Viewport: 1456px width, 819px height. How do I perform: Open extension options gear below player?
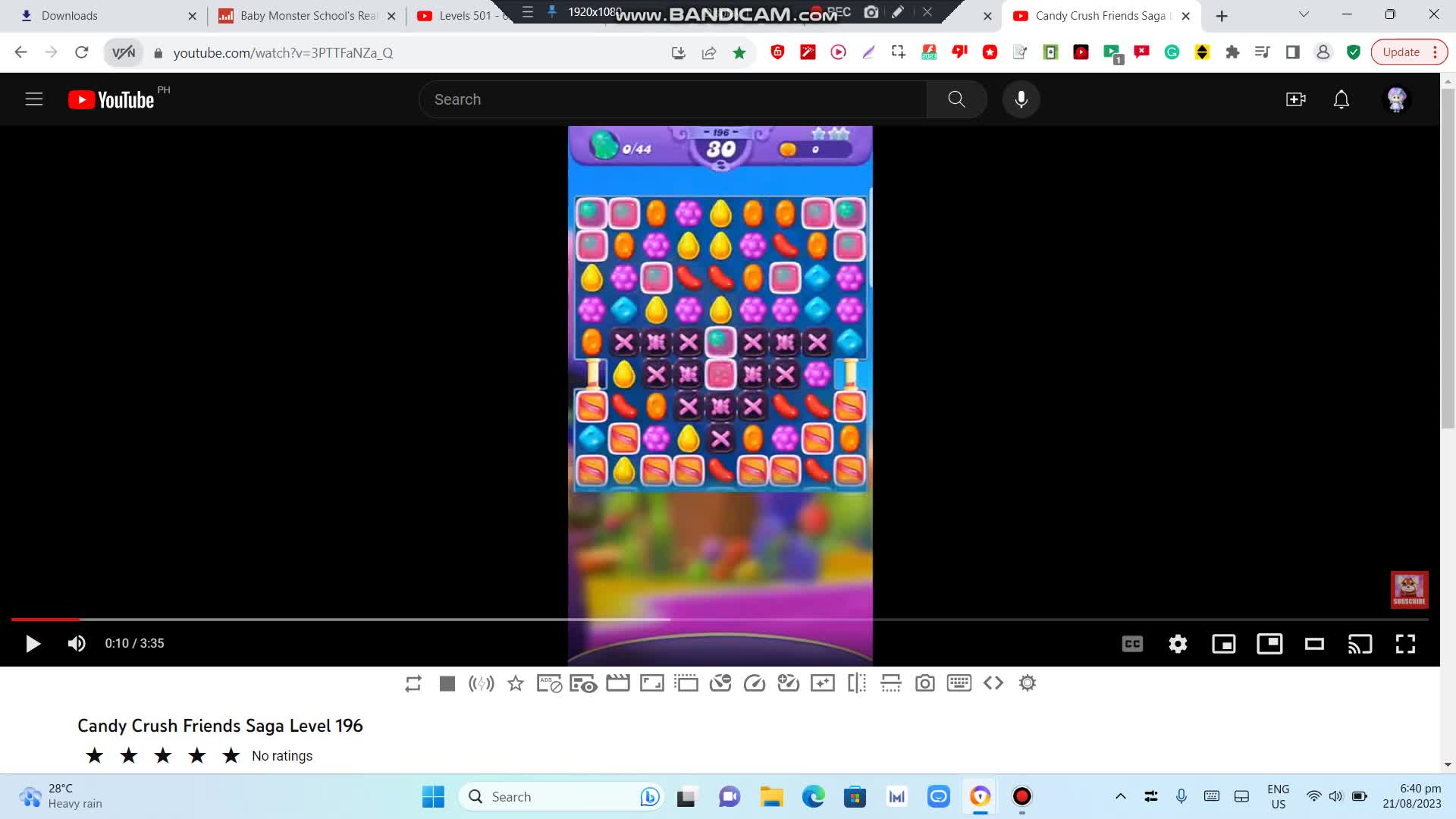click(x=1028, y=684)
